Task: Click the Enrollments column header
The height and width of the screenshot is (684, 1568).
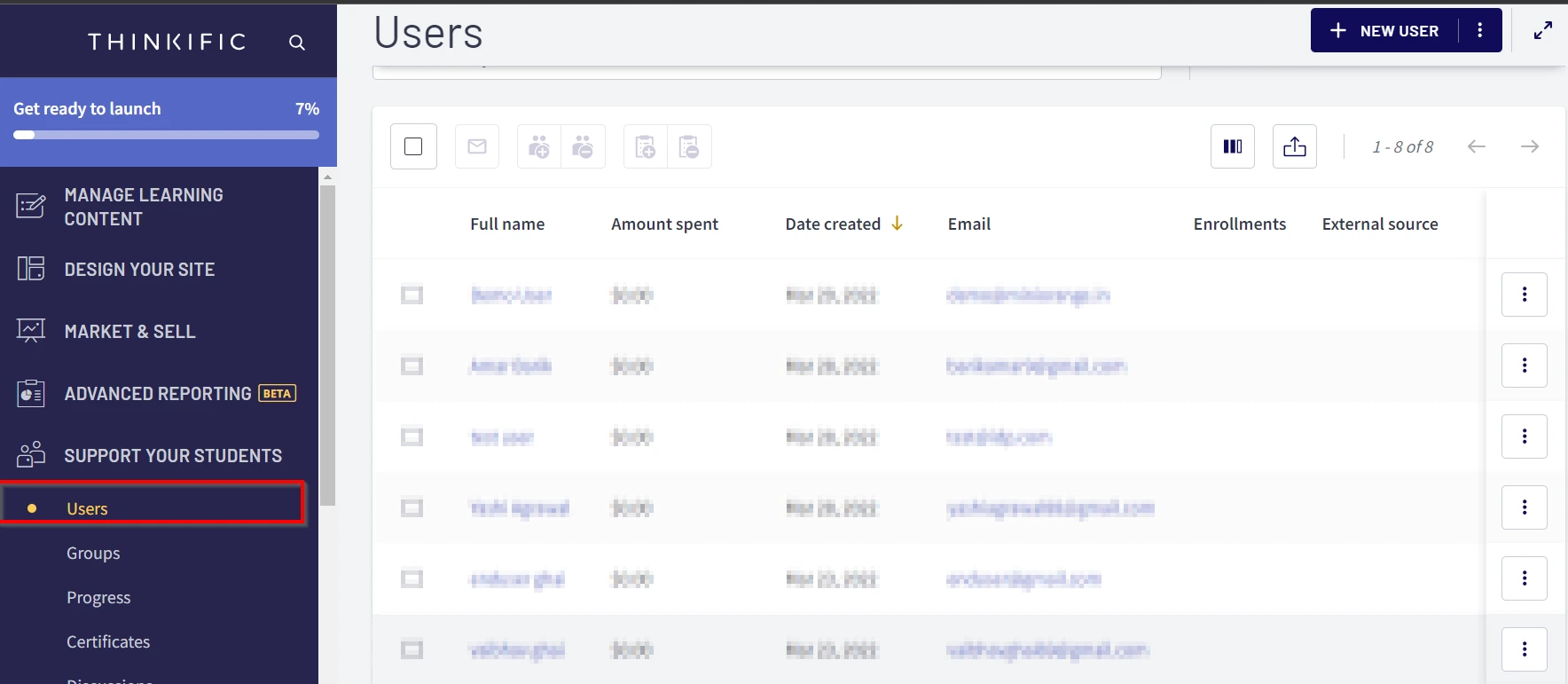Action: 1240,224
